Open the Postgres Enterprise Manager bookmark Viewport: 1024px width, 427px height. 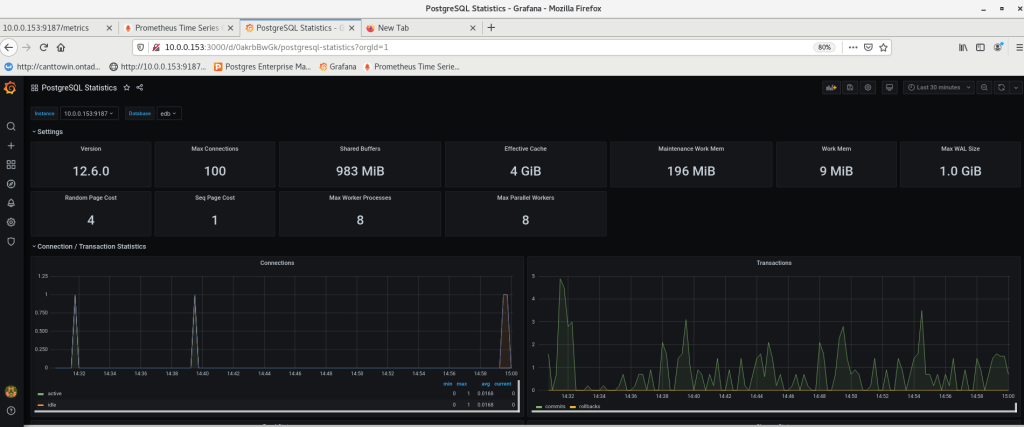[264, 66]
